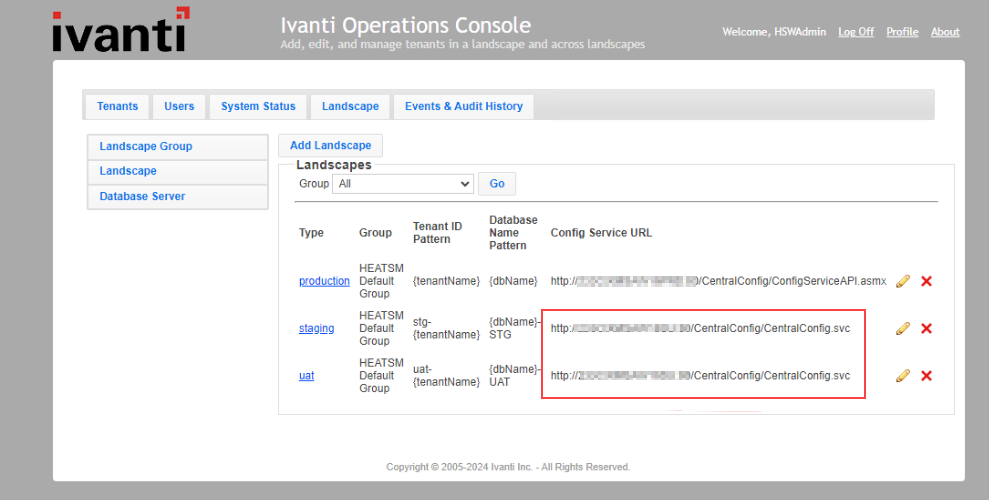Click the Log Off link
This screenshot has width=989, height=500.
click(x=856, y=32)
